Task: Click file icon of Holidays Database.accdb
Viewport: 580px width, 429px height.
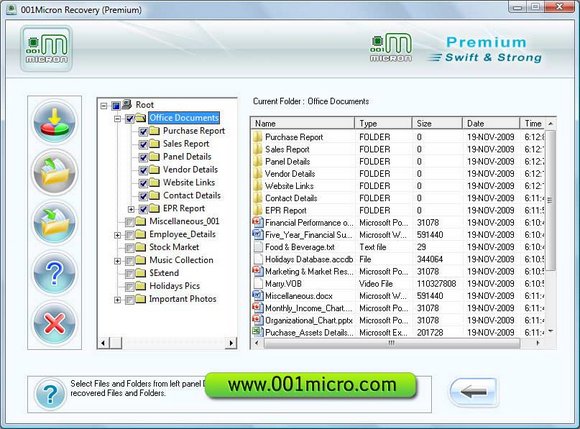Action: pos(258,259)
